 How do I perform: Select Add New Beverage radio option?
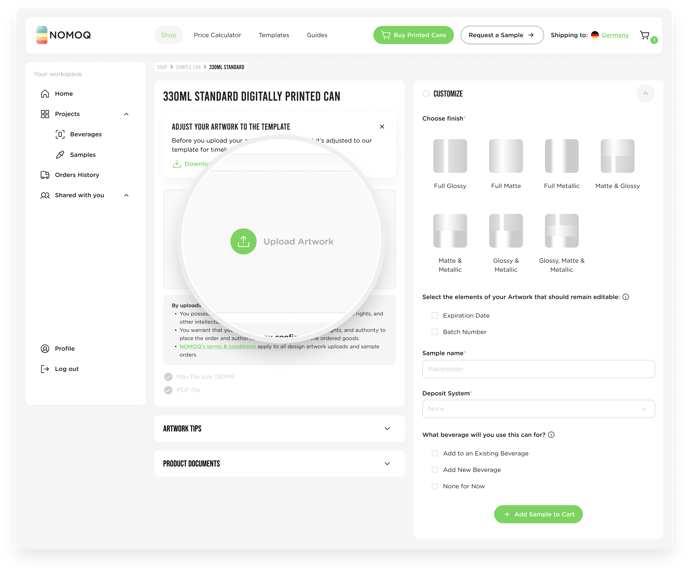pos(434,470)
